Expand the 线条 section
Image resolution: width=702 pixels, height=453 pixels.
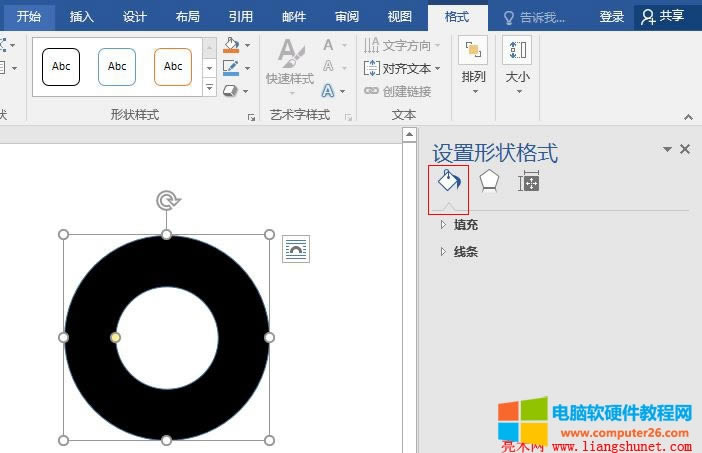[x=465, y=252]
